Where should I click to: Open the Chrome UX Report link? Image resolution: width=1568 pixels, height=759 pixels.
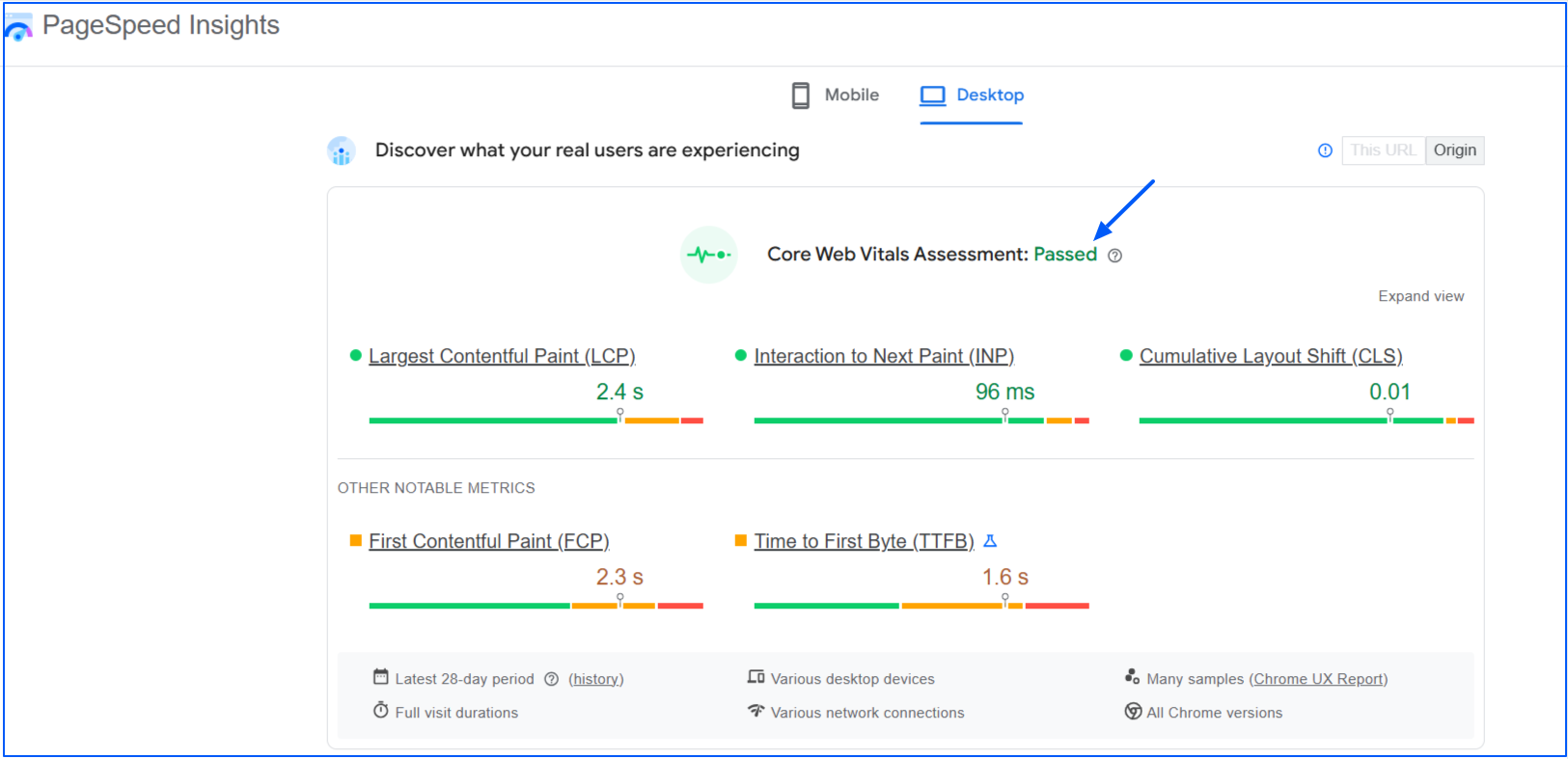(1318, 678)
